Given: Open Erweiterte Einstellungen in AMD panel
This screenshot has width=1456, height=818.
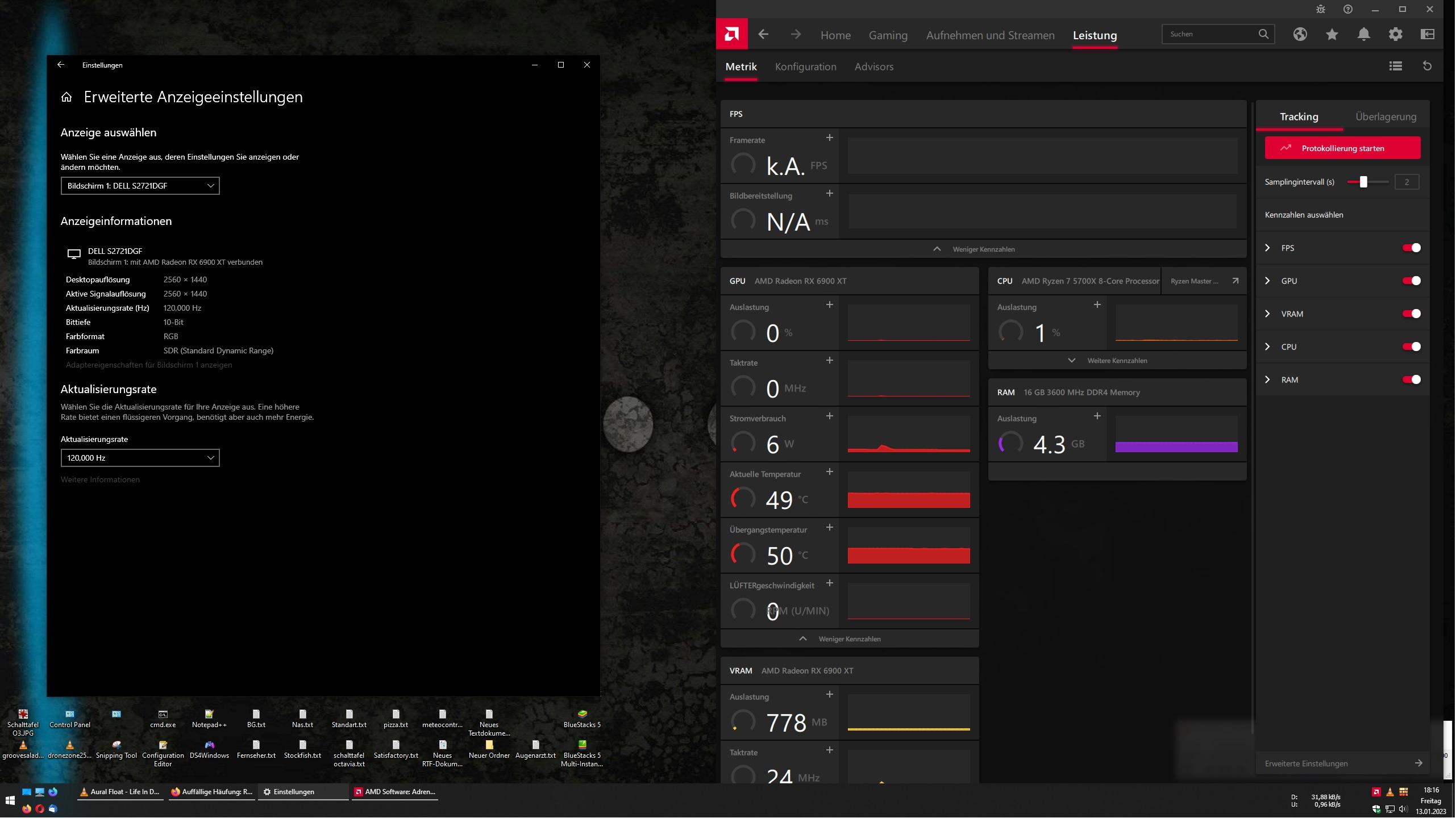Looking at the screenshot, I should click(x=1343, y=763).
